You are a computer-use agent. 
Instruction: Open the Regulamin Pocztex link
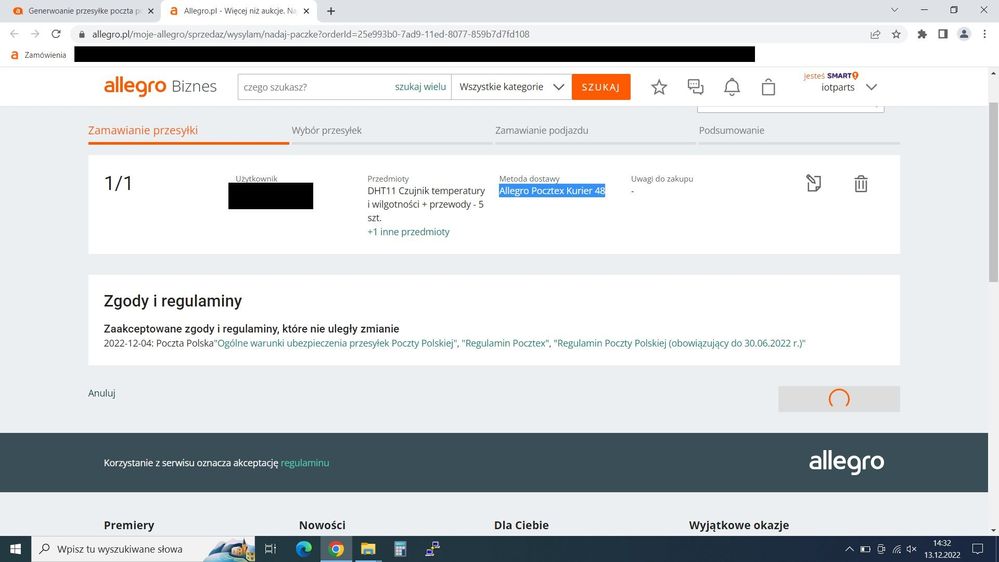point(505,343)
